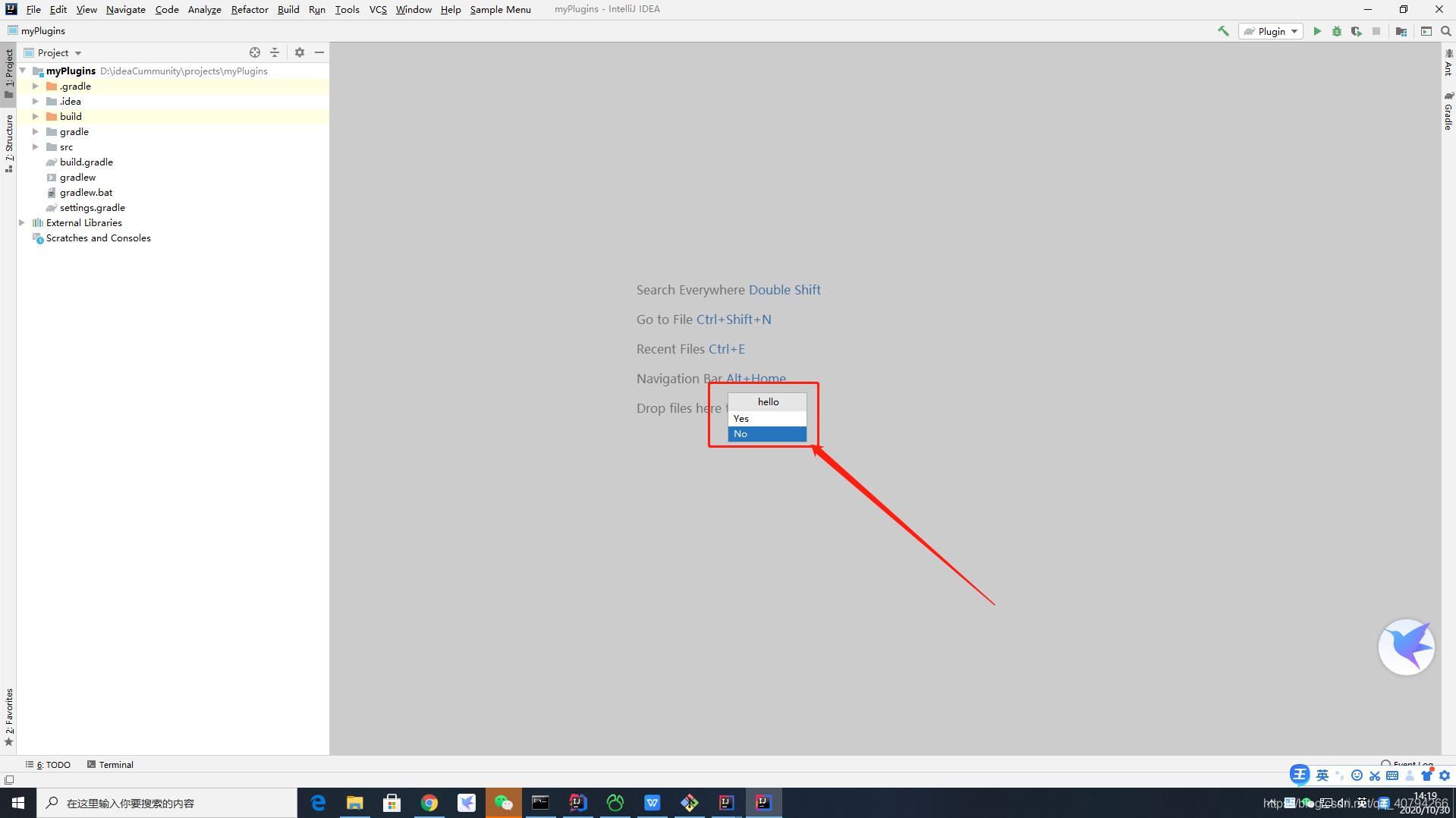Click the Build Project hammer icon
Viewport: 1456px width, 818px height.
(x=1223, y=31)
